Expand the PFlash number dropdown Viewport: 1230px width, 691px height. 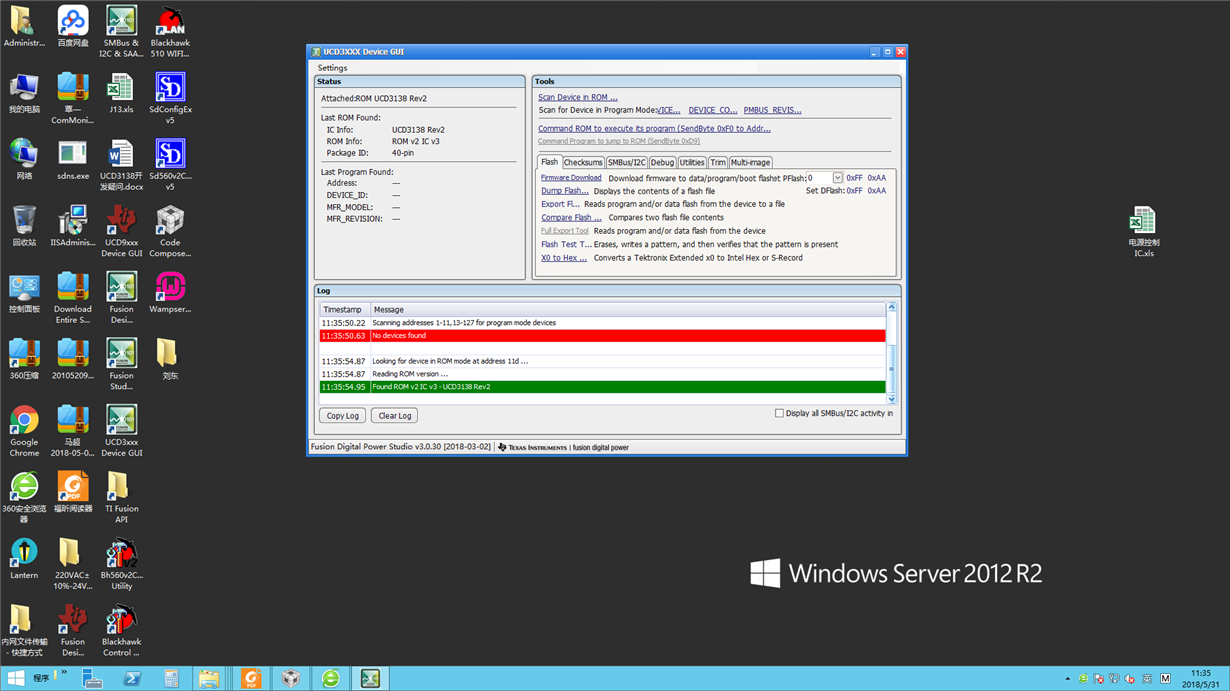tap(837, 178)
